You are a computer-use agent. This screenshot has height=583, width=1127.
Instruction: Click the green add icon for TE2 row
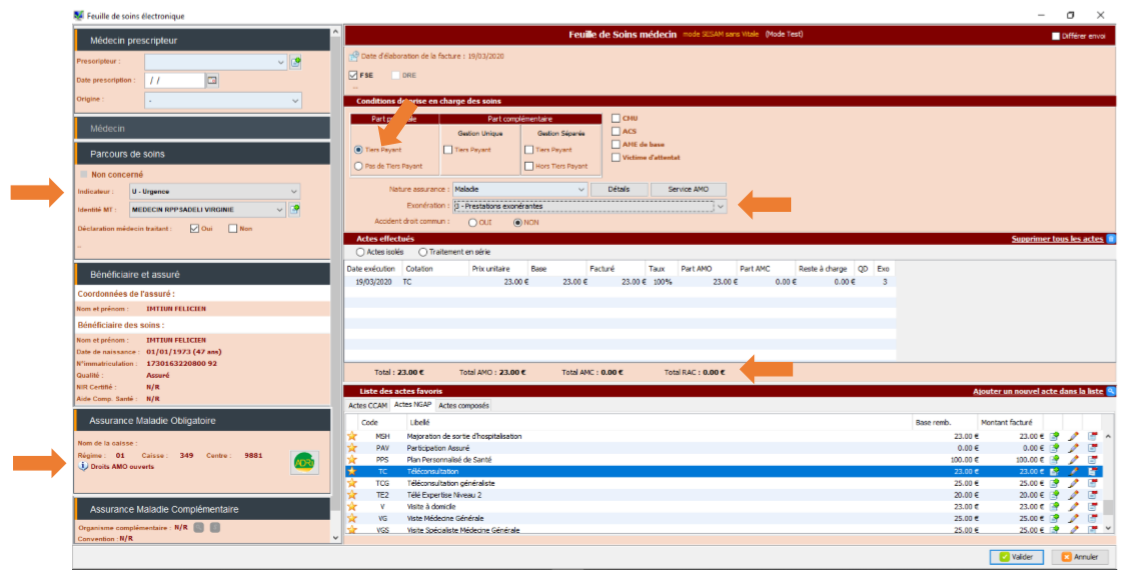click(1054, 495)
